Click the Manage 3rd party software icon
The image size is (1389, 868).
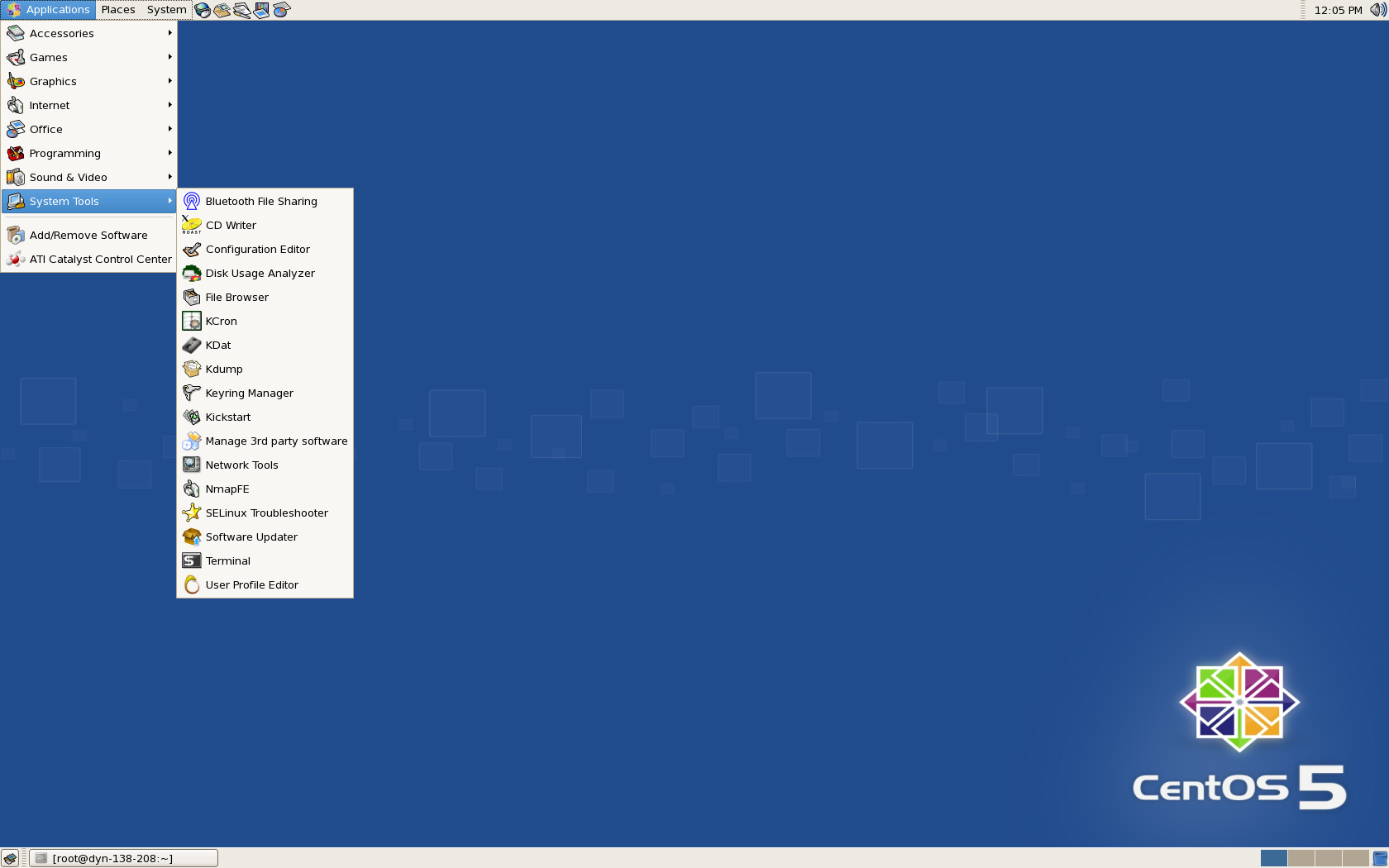click(192, 441)
